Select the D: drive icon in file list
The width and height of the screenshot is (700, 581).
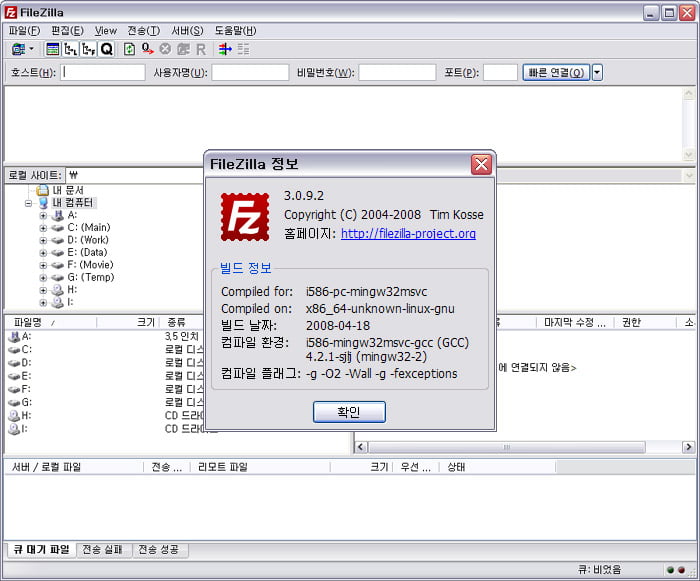point(14,363)
